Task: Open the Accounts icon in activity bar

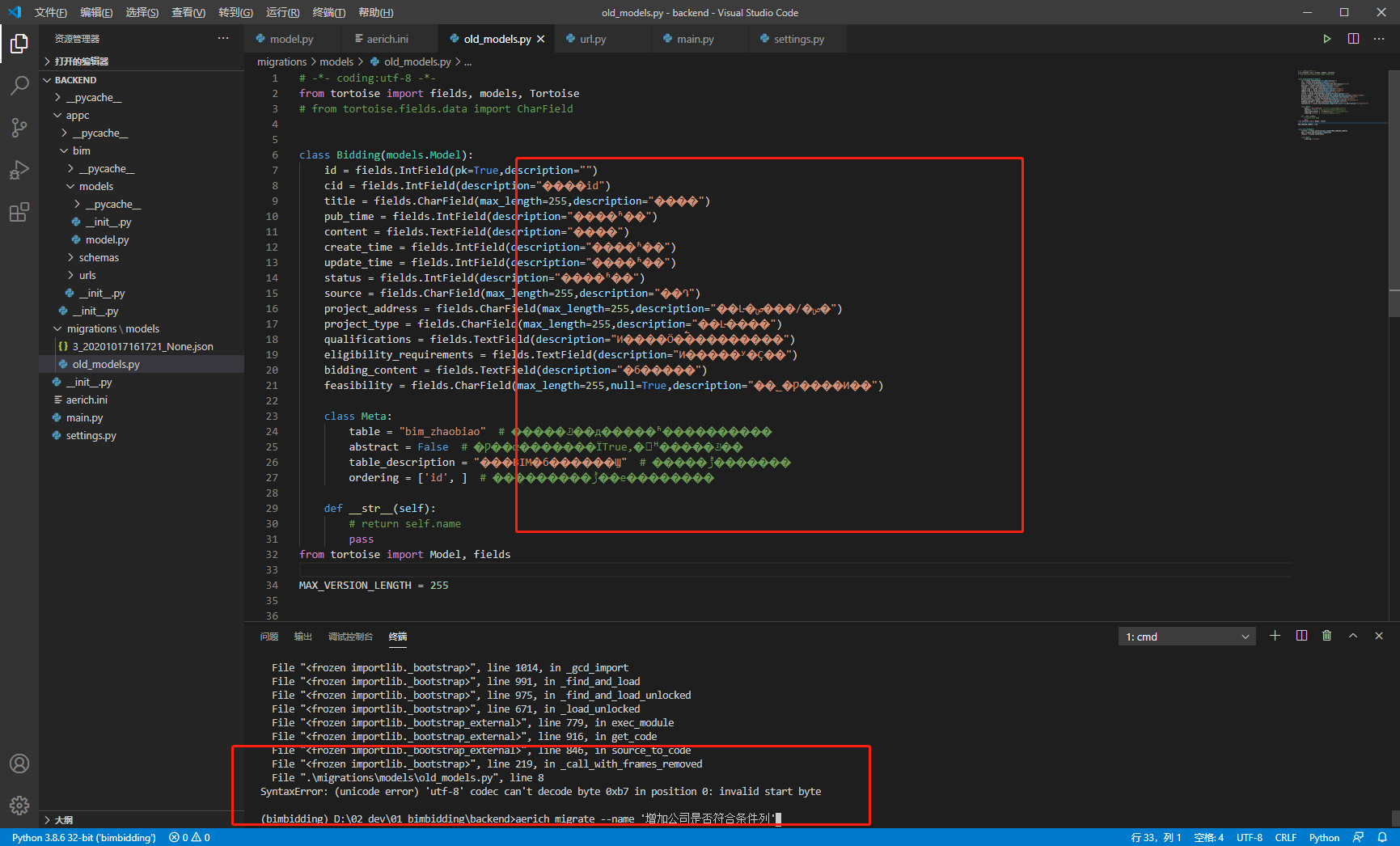Action: [19, 764]
